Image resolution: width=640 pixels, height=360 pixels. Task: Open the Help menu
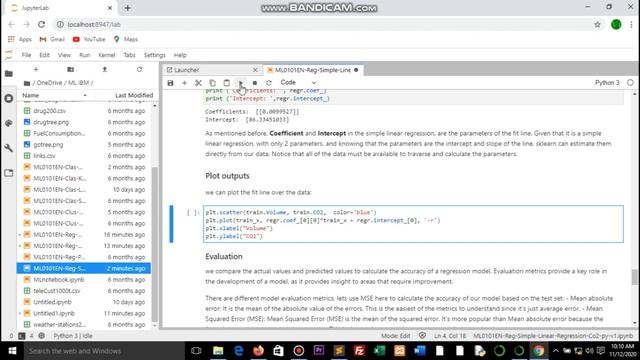[180, 55]
